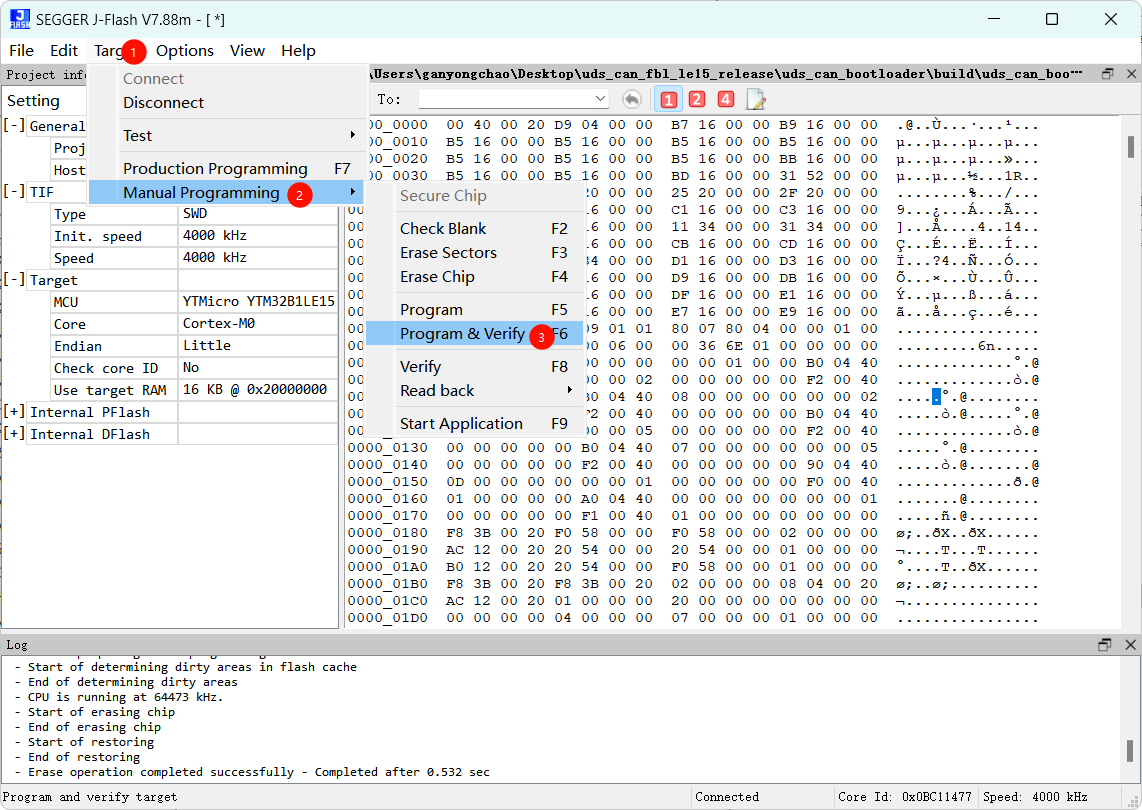This screenshot has width=1142, height=810.
Task: Click the Little endian value
Action: pyautogui.click(x=258, y=345)
